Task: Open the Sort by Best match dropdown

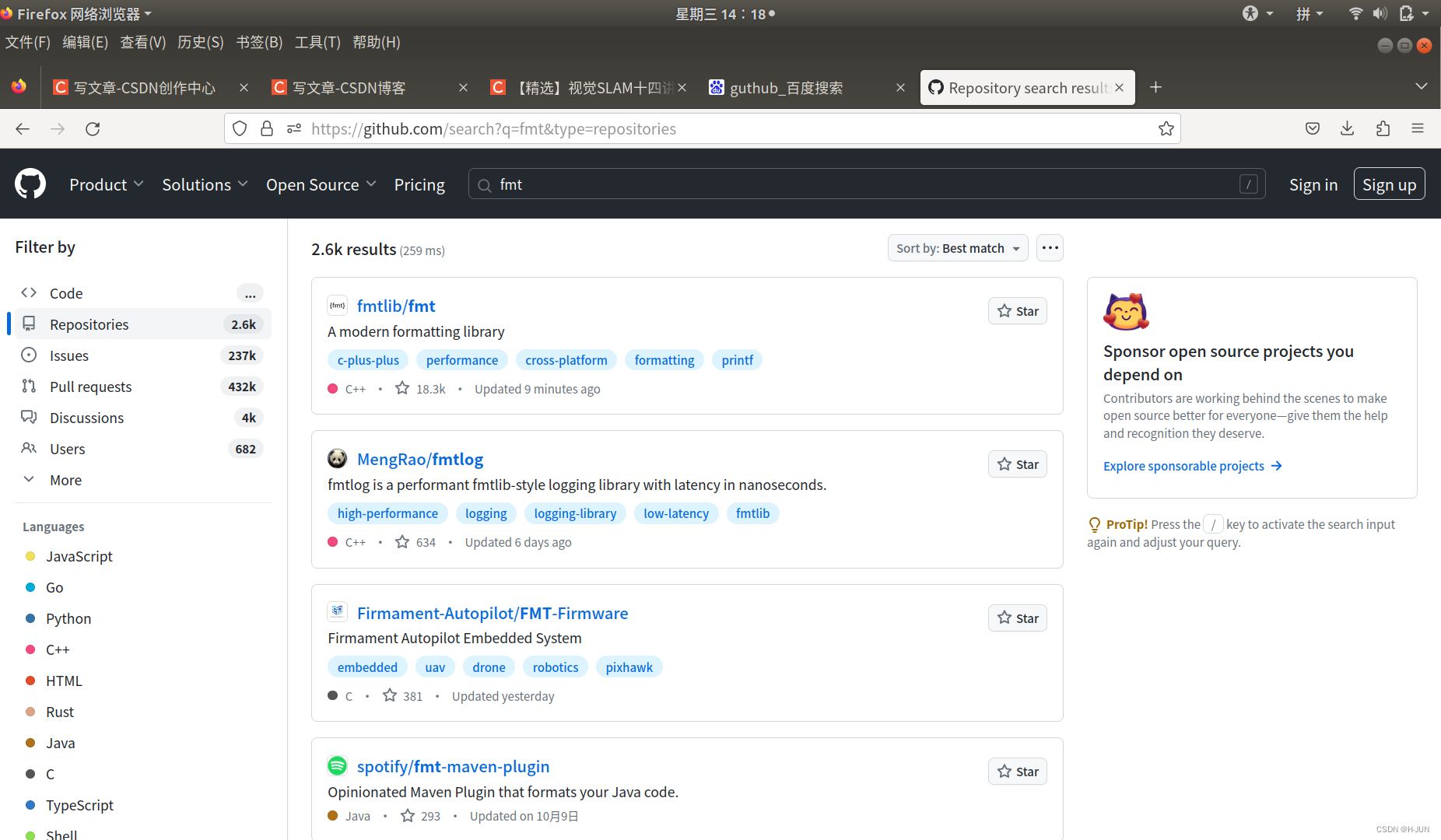Action: coord(958,247)
